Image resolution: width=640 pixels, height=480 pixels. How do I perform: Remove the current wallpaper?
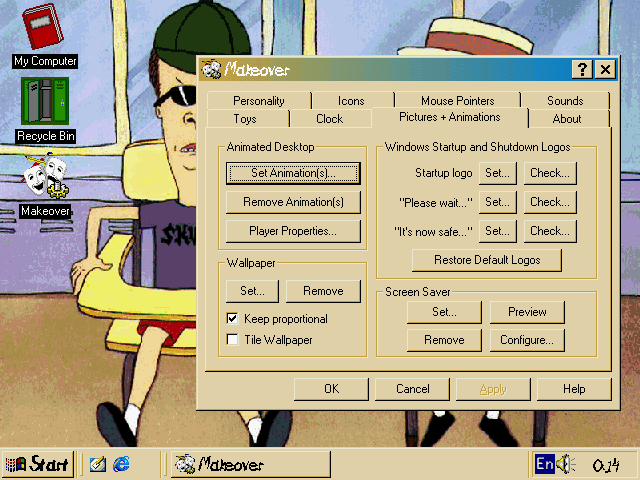click(323, 291)
